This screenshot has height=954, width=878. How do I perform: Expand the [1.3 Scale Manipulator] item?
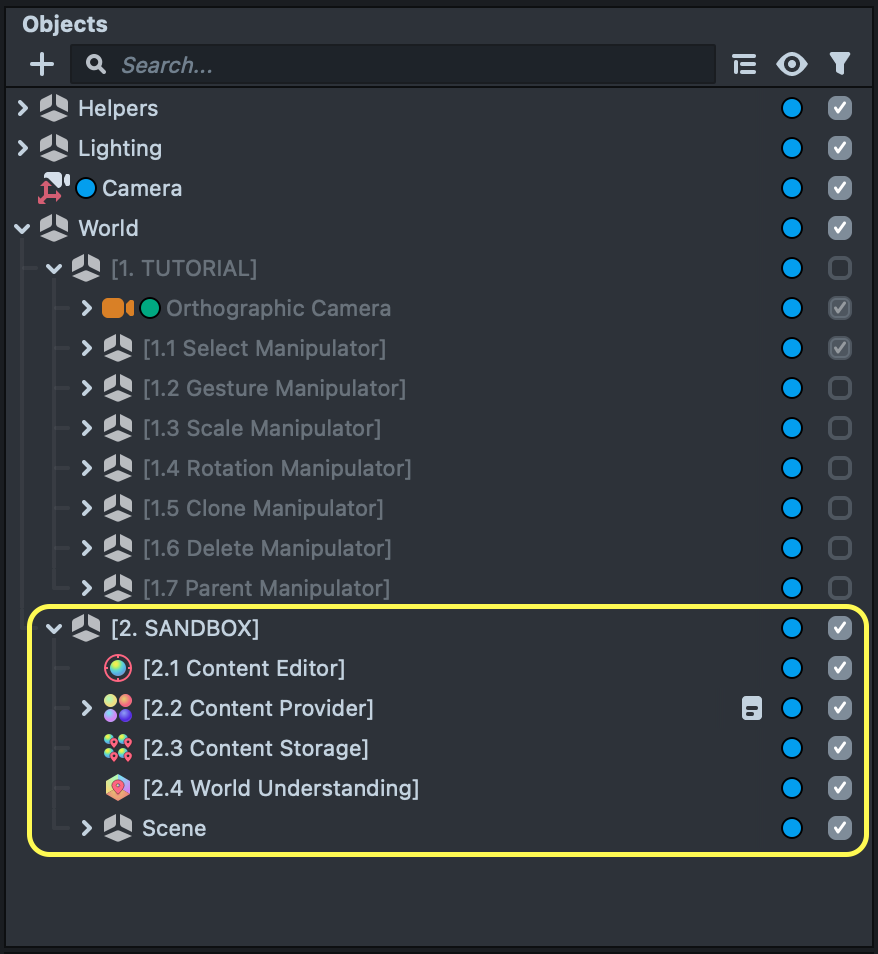tap(87, 428)
